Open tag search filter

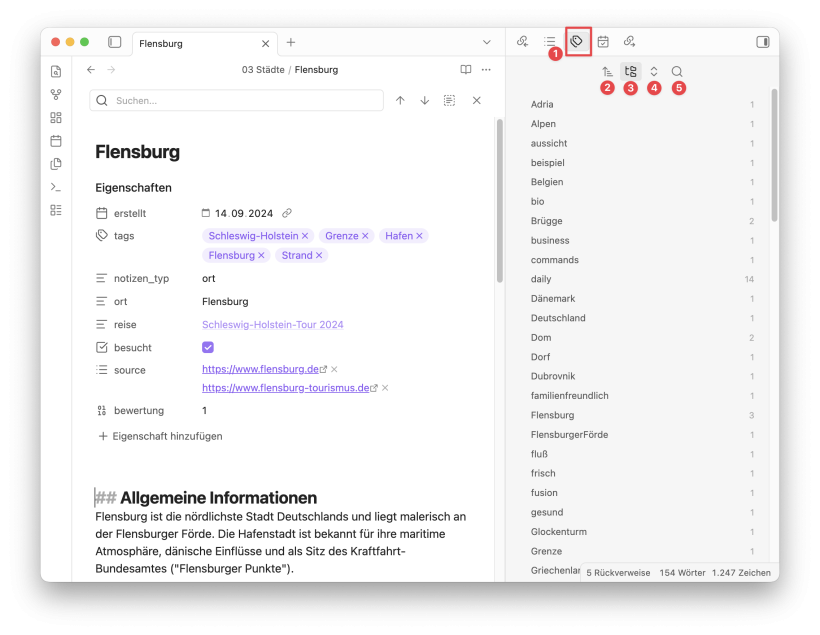(677, 71)
